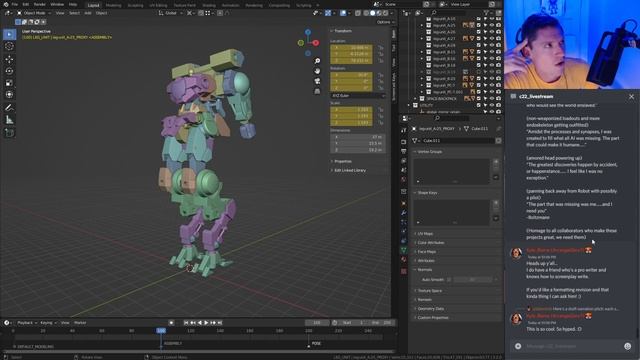
Task: Play animation forward button
Action: (206, 323)
